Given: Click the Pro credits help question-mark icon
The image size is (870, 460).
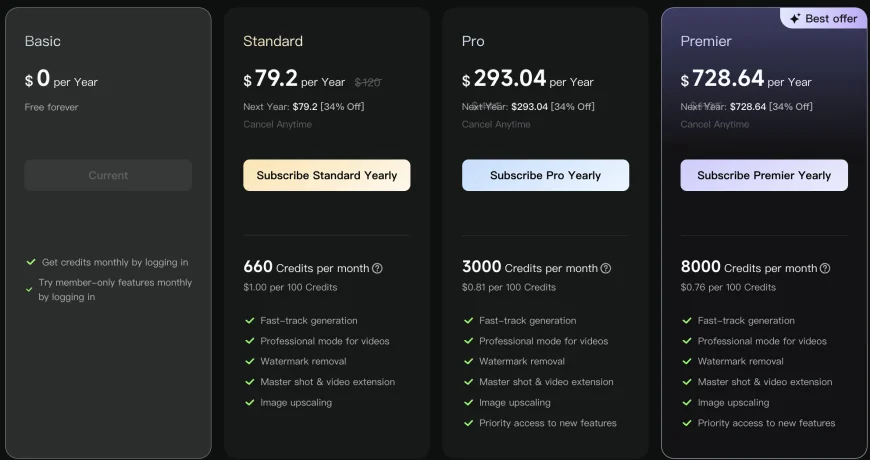Looking at the screenshot, I should [x=606, y=269].
